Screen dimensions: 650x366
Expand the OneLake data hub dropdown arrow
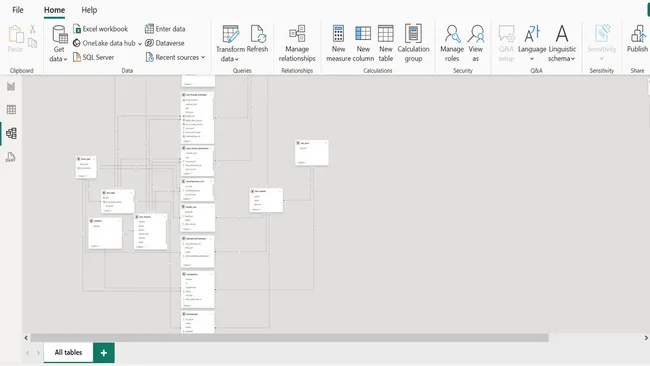coord(140,44)
